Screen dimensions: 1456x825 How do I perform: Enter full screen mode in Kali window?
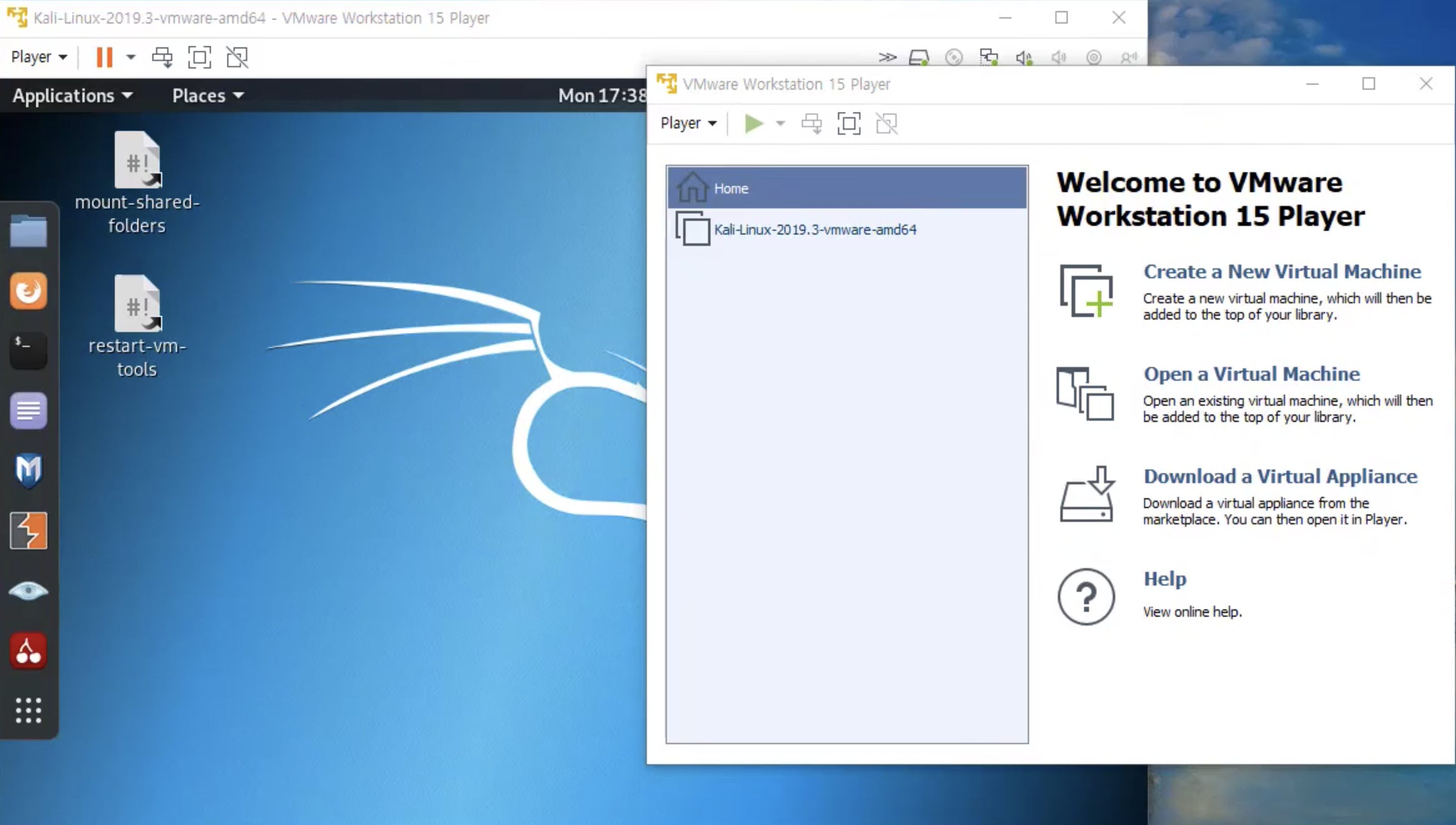199,57
